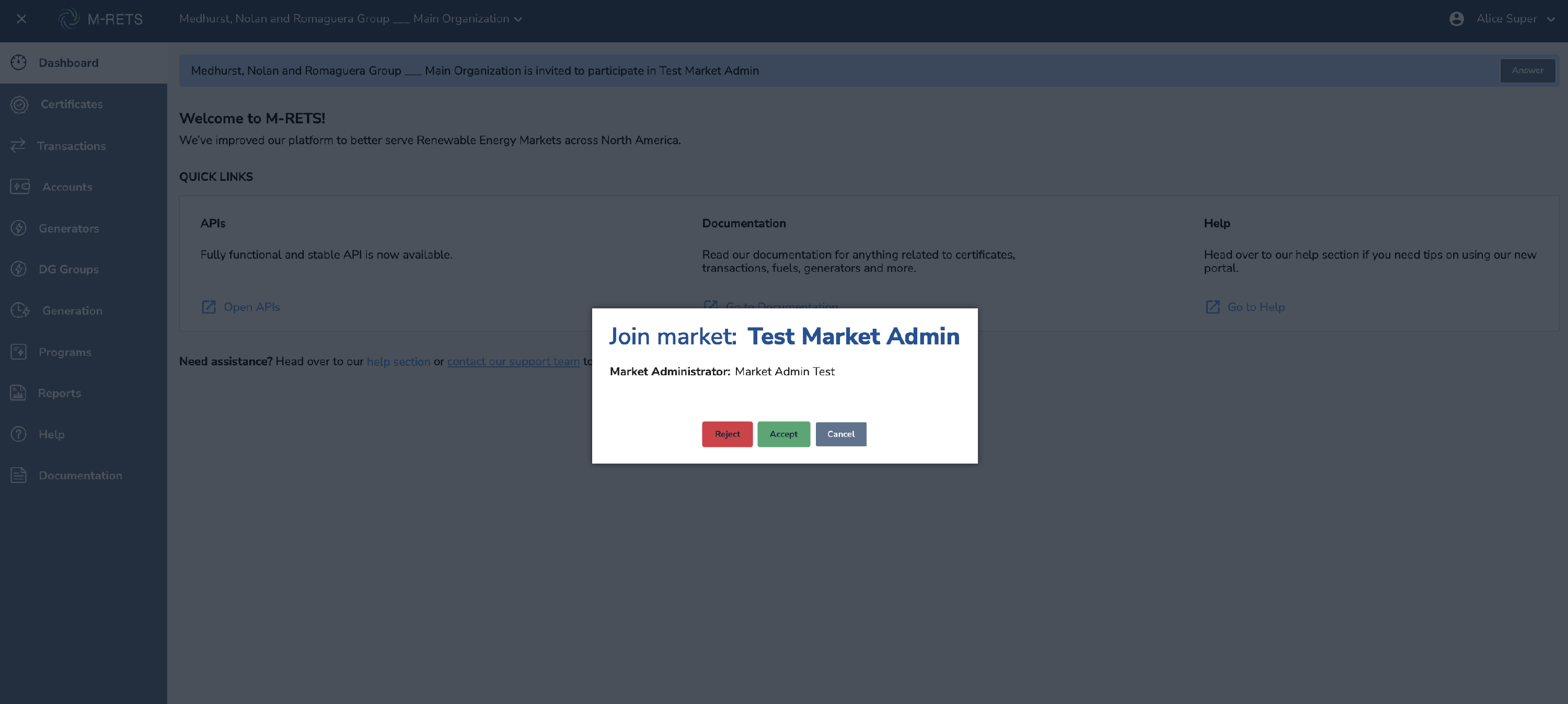Select the Dashboard menu item
Screen dimensions: 1568x704
coord(68,63)
